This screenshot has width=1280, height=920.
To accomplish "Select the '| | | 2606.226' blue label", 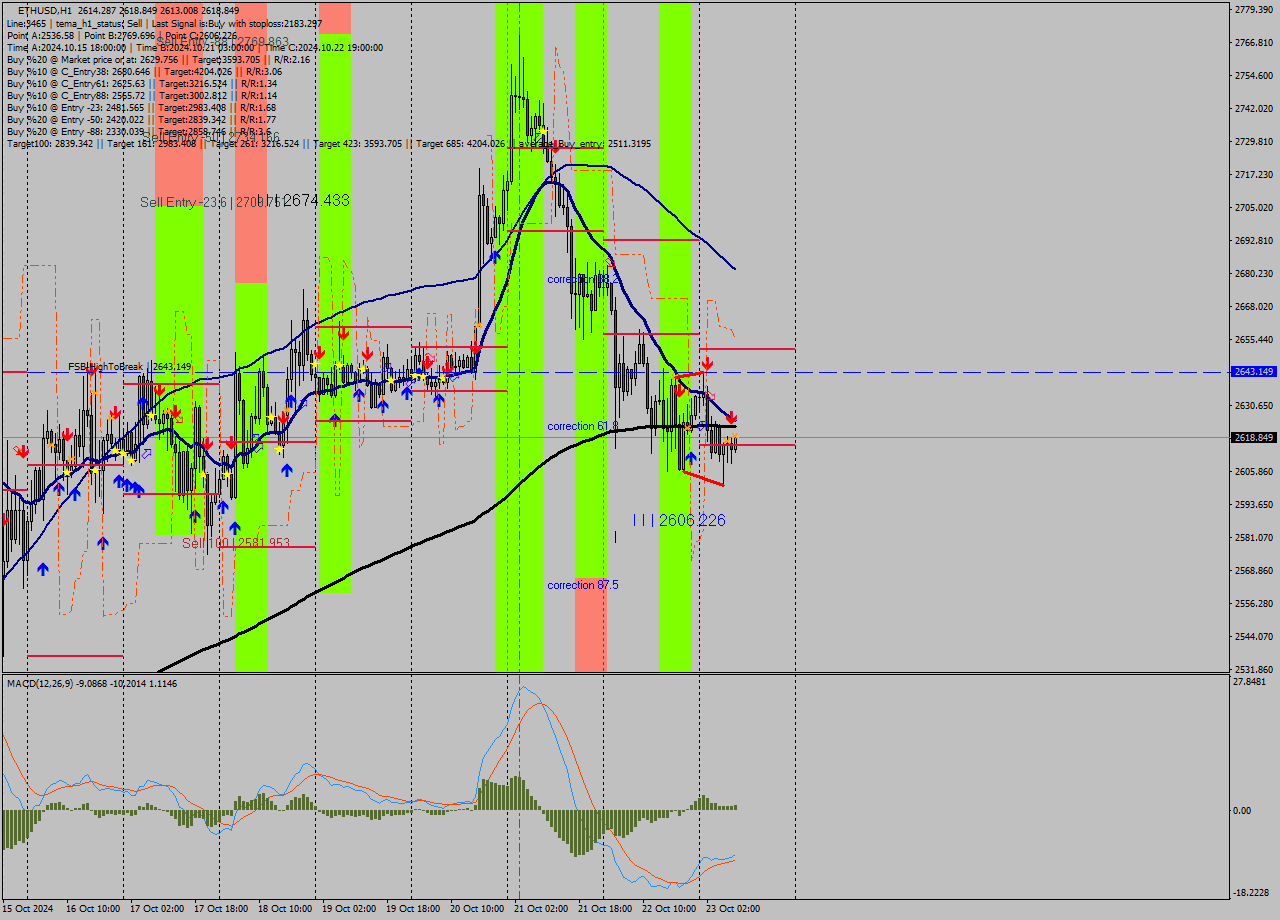I will tap(679, 520).
